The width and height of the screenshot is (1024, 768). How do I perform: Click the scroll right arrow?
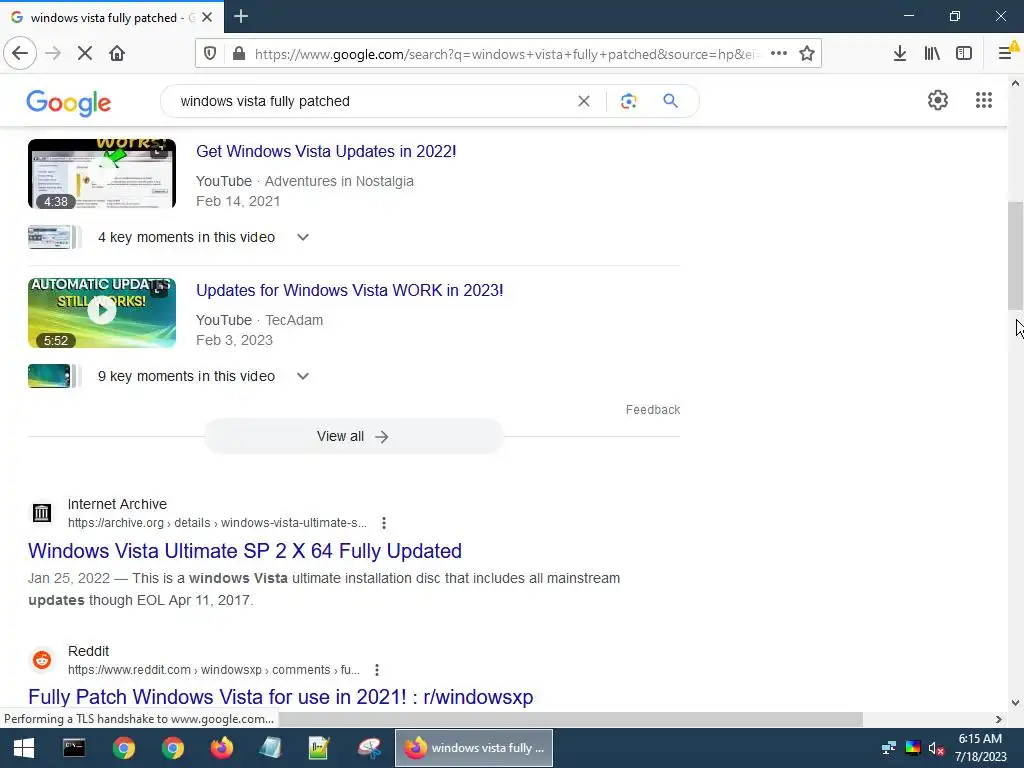tap(999, 719)
